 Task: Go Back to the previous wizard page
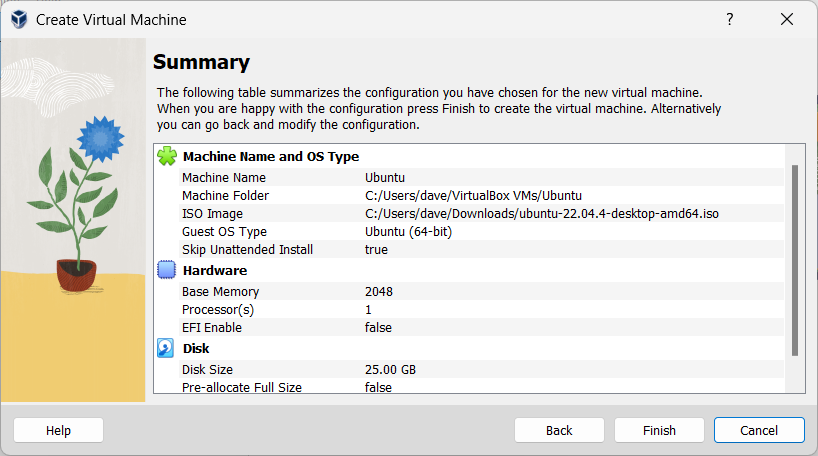(559, 430)
